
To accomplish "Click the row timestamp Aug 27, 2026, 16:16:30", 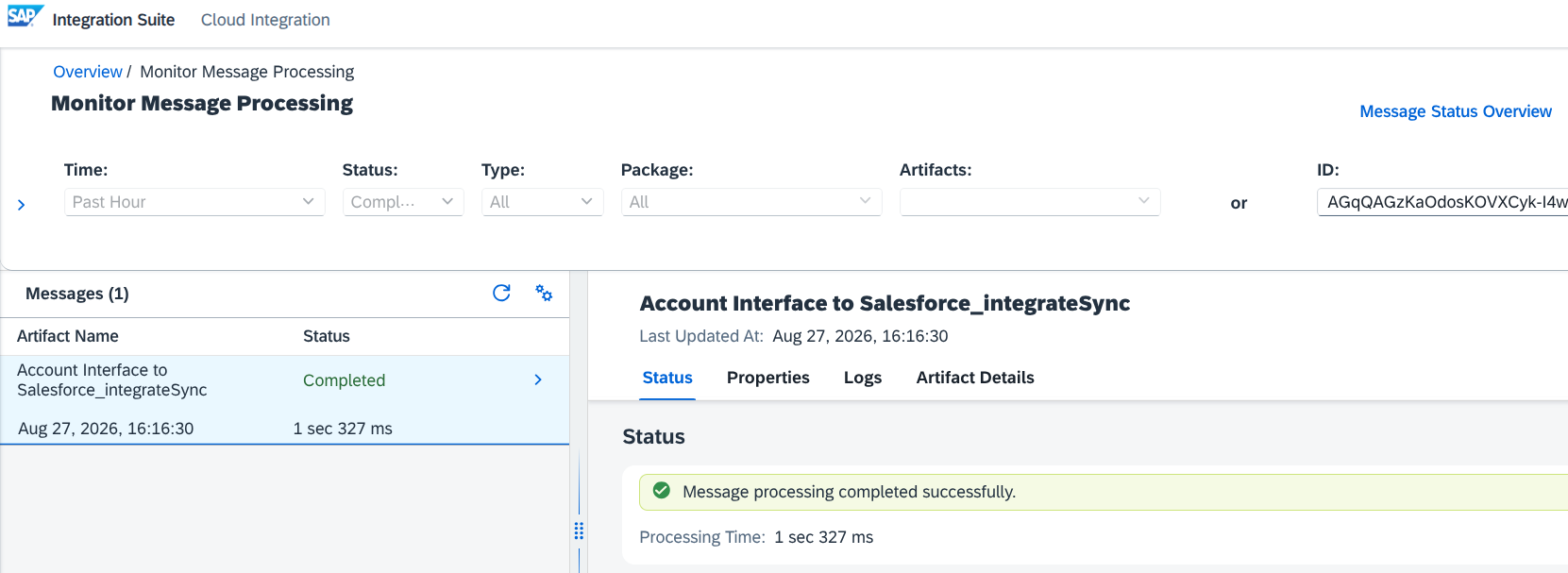I will pos(106,429).
